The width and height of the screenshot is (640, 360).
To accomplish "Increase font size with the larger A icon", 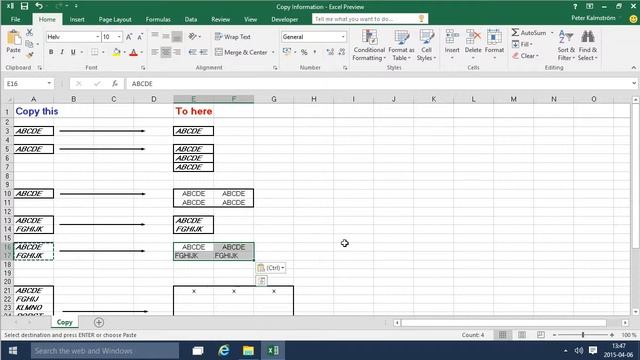I will pos(129,37).
